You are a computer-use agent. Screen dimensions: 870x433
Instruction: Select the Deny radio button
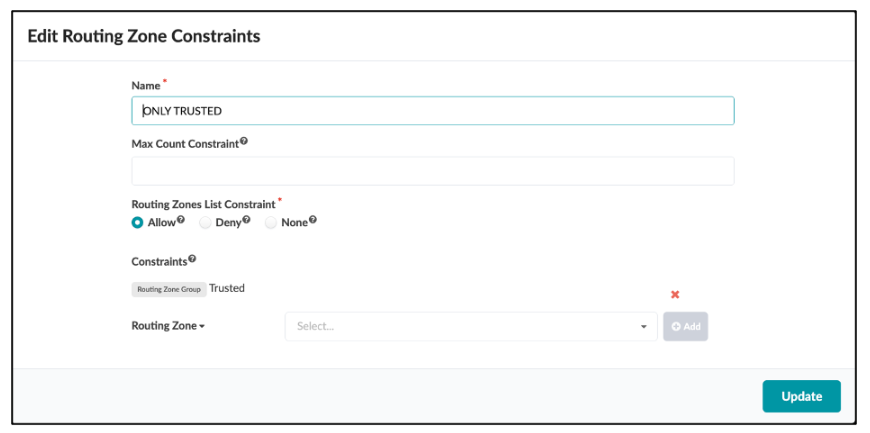tap(205, 223)
